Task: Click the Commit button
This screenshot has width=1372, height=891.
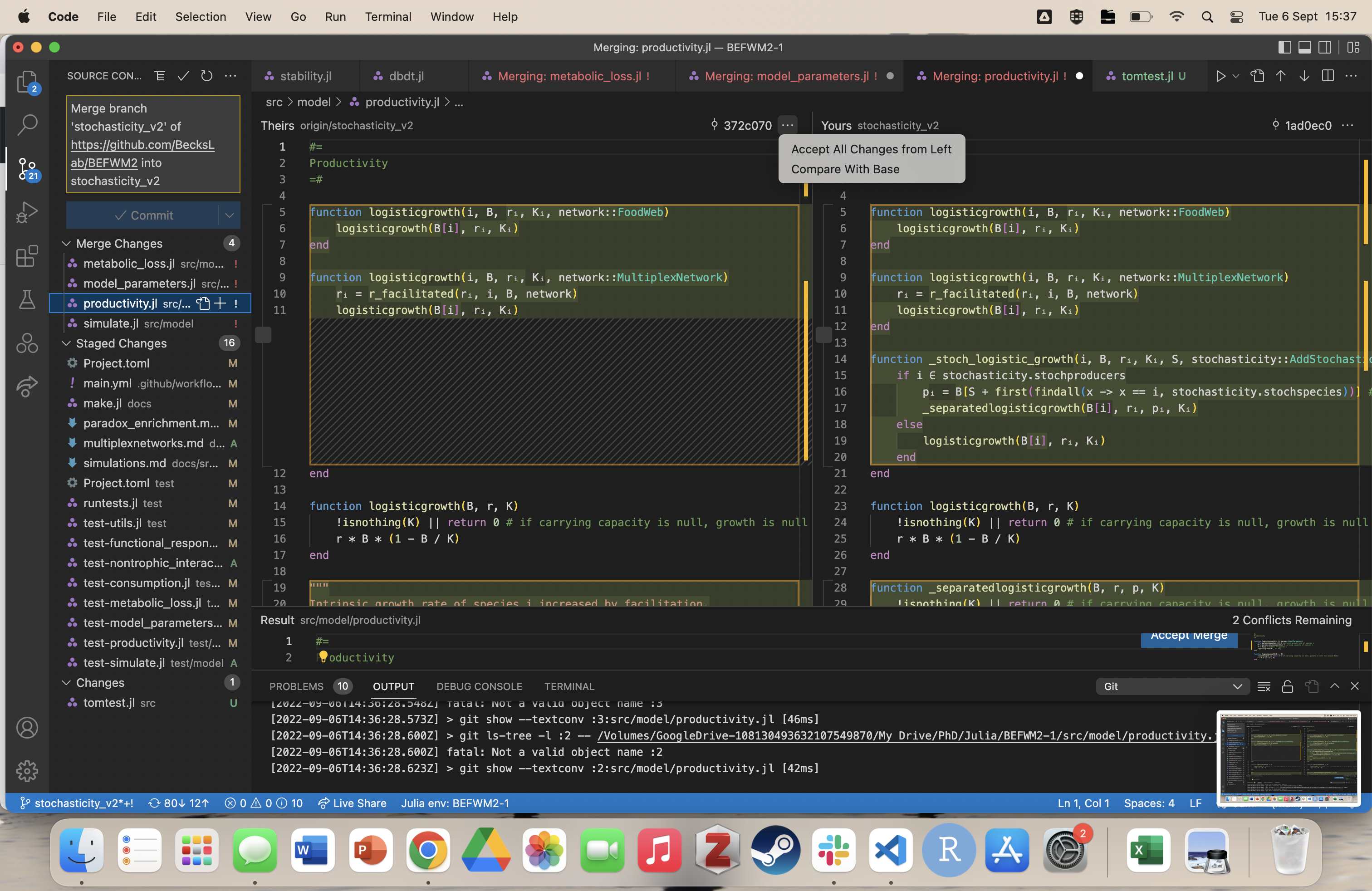Action: (143, 215)
